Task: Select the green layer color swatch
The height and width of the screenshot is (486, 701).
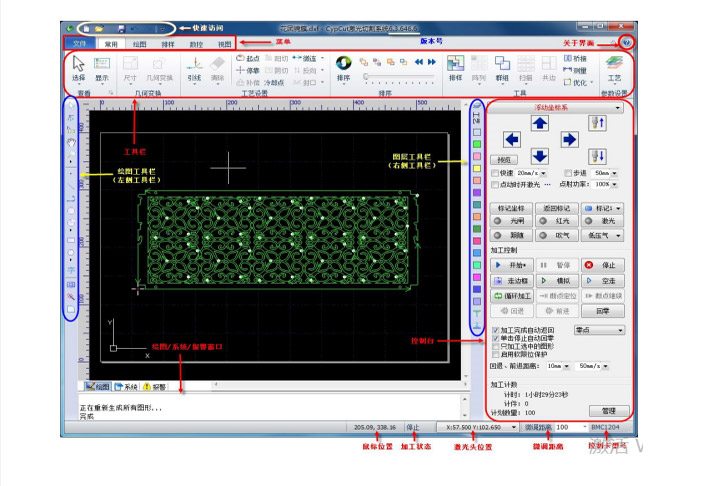Action: click(x=478, y=146)
